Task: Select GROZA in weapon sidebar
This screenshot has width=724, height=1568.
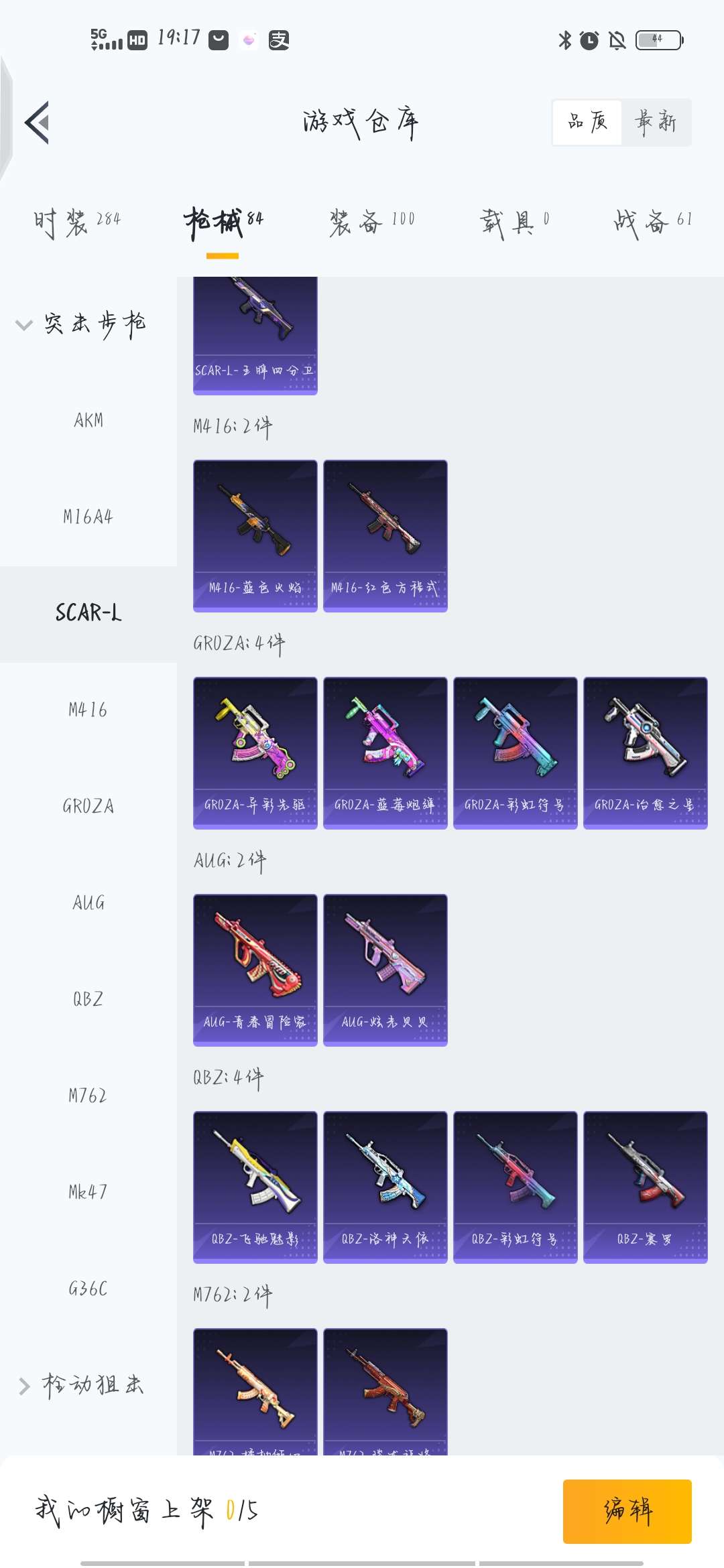Action: [88, 806]
